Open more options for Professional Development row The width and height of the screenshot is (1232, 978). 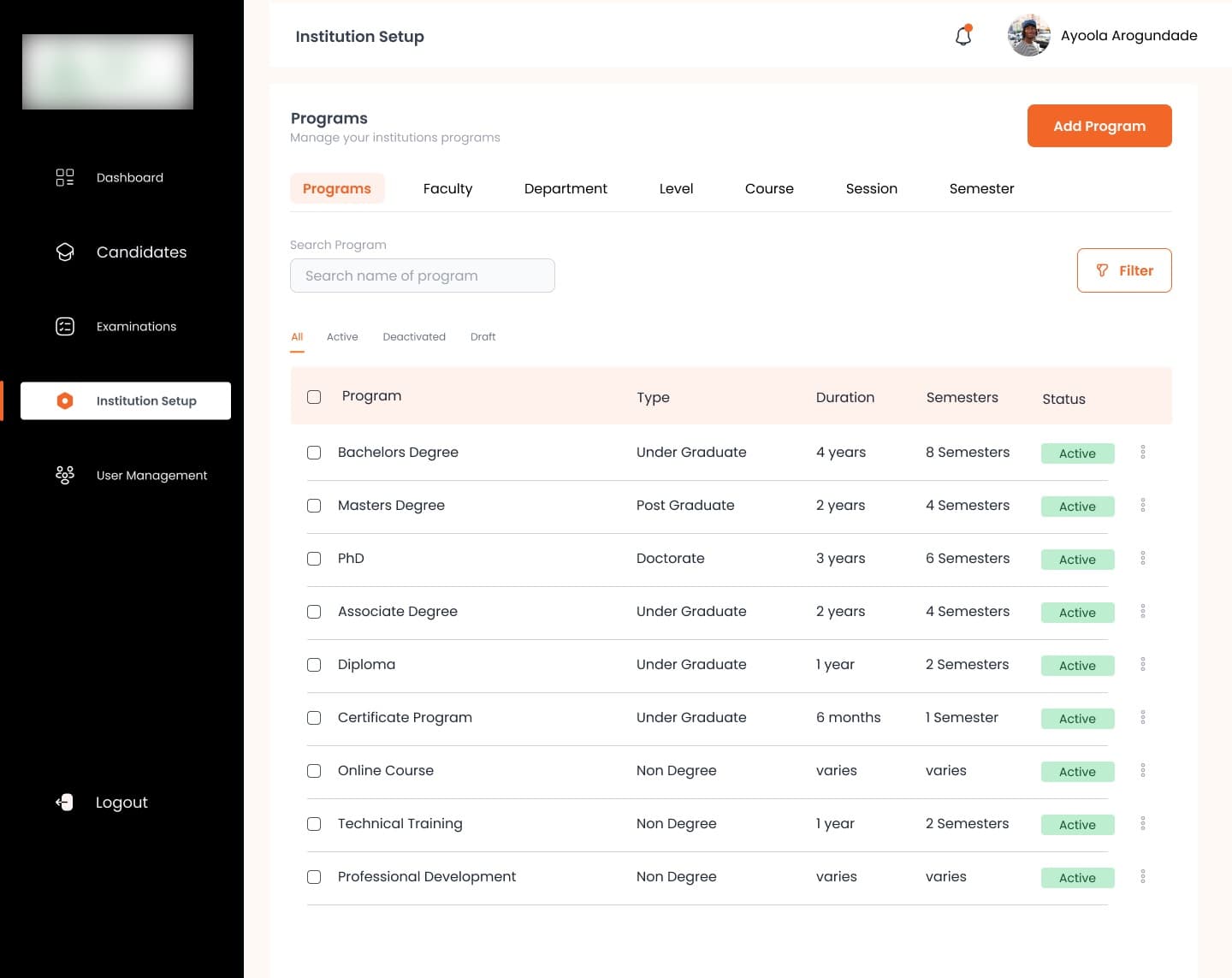pos(1143,876)
